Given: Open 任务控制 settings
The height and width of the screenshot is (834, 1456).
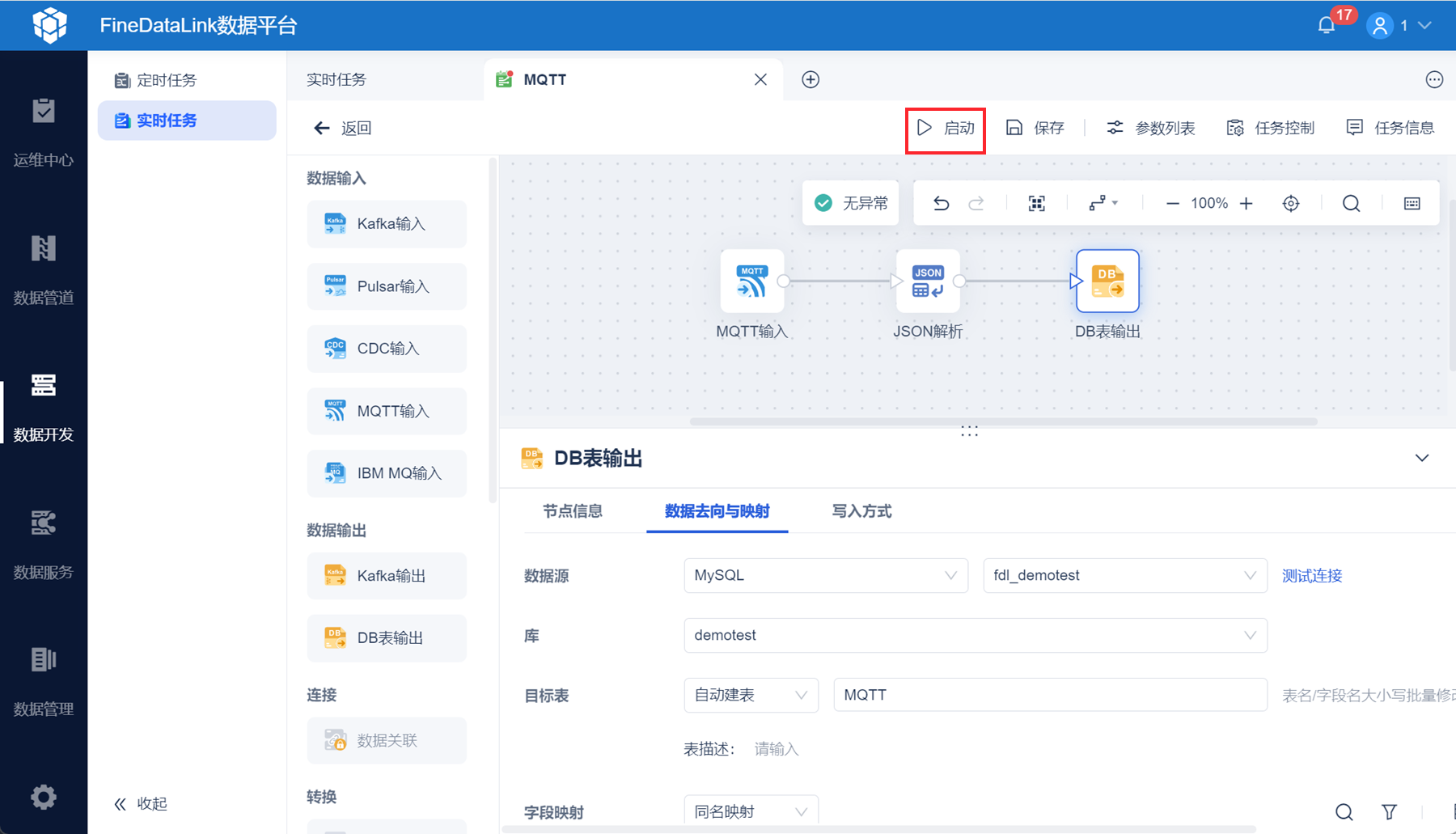Looking at the screenshot, I should coord(1270,128).
